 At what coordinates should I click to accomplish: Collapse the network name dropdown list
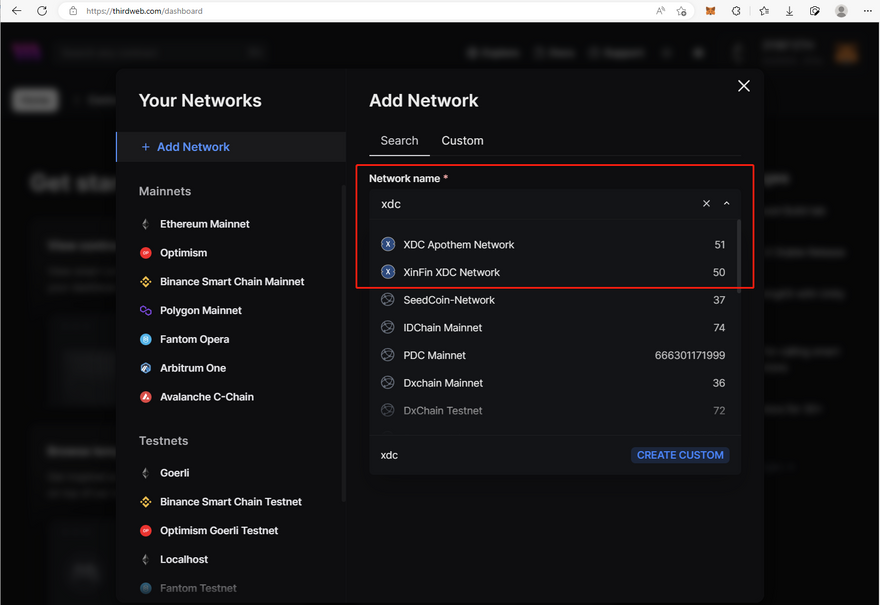(x=727, y=203)
